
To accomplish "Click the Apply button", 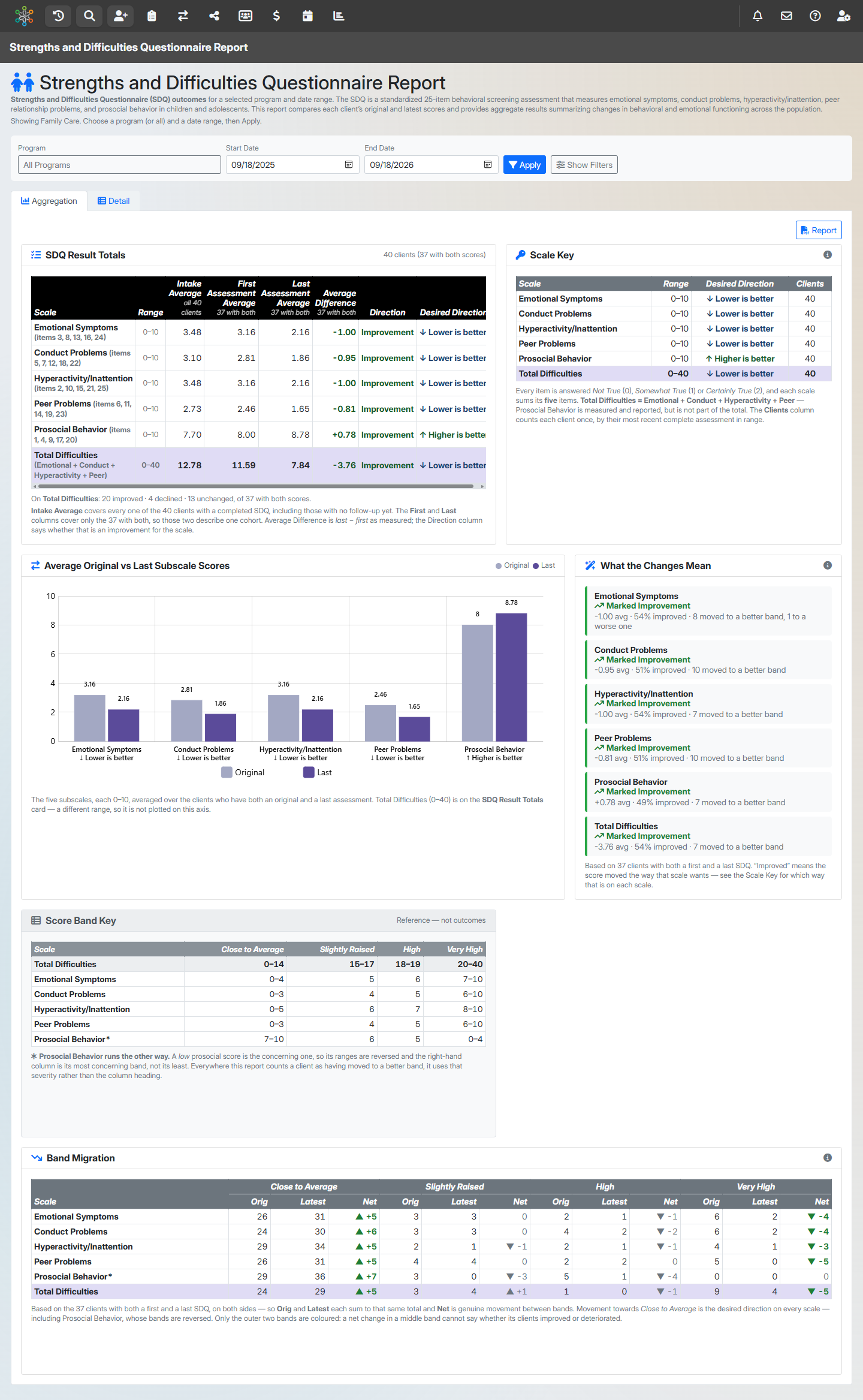I will (x=524, y=165).
